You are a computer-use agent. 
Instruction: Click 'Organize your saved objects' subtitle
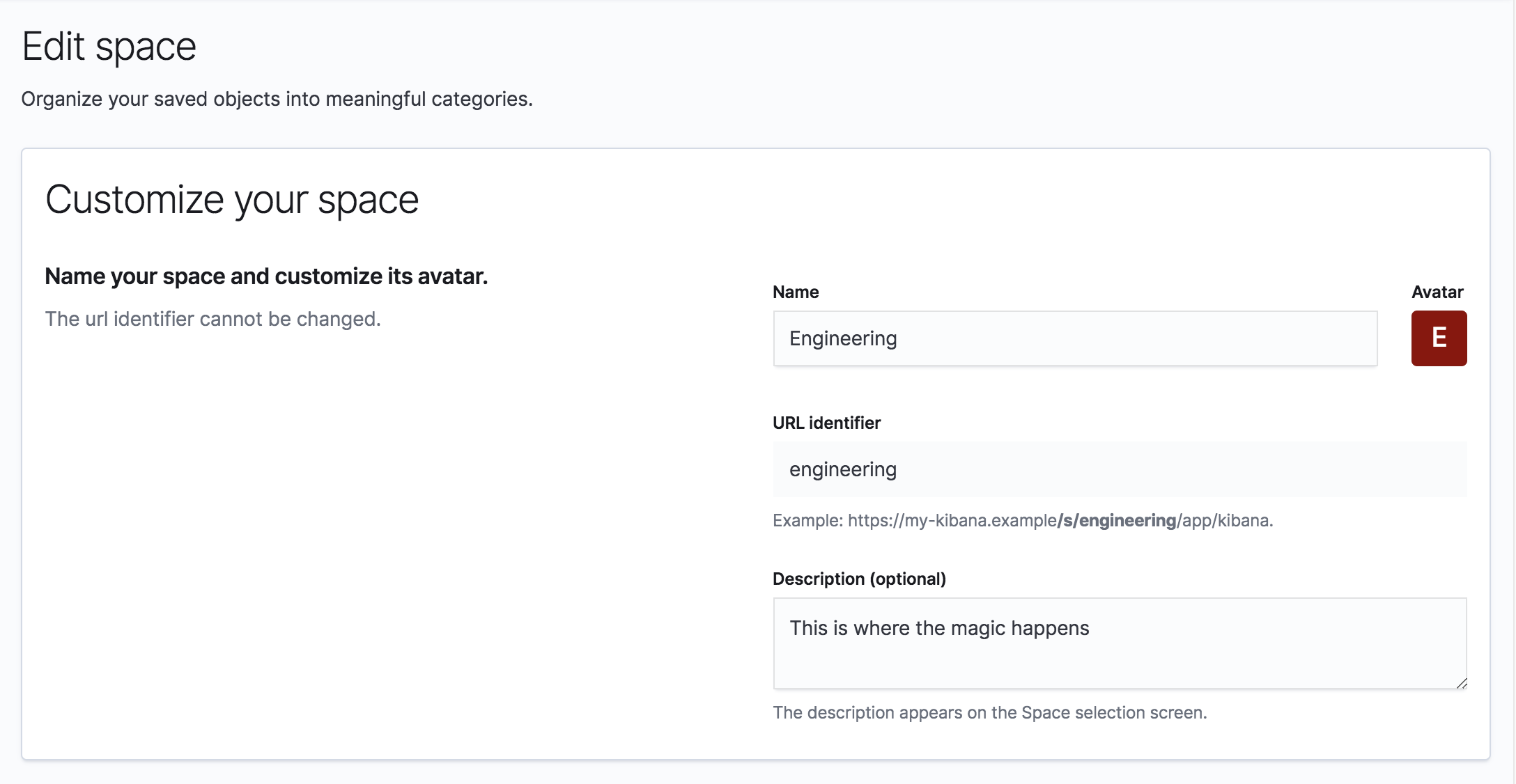[277, 99]
